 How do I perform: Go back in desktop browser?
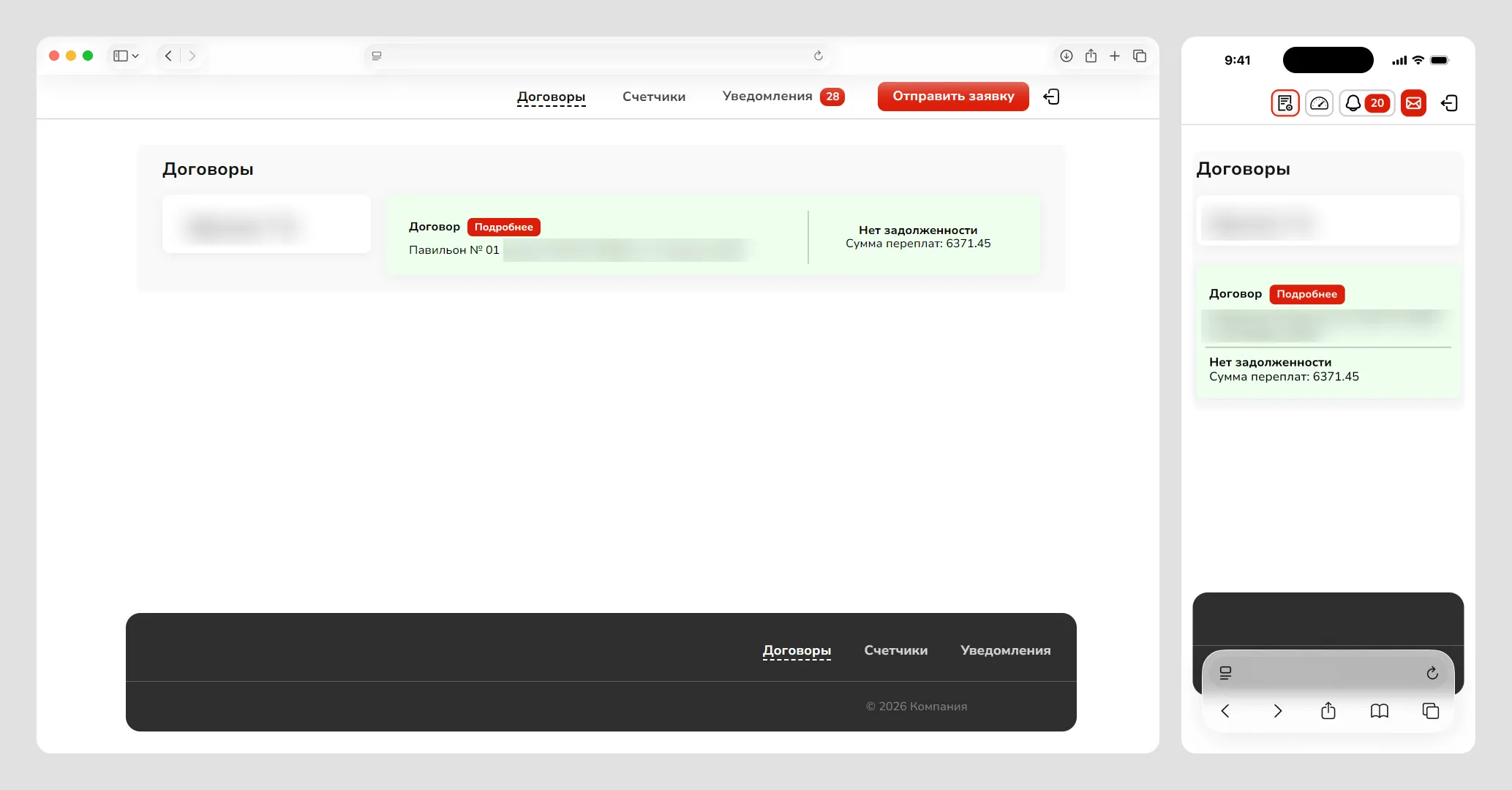[168, 56]
